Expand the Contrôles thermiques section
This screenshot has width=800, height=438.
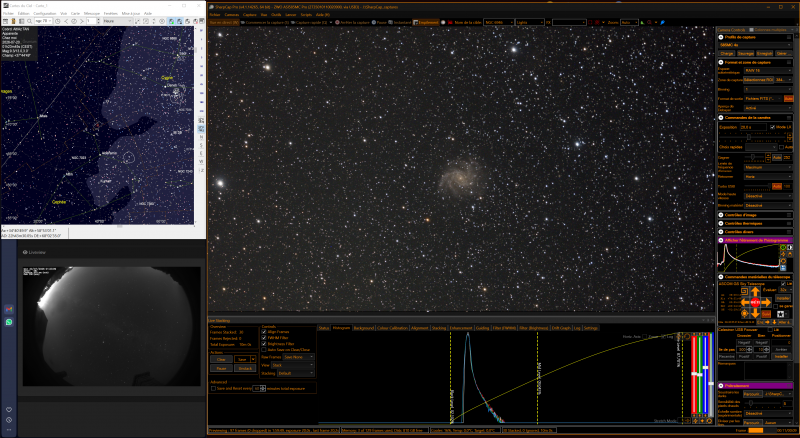click(721, 224)
